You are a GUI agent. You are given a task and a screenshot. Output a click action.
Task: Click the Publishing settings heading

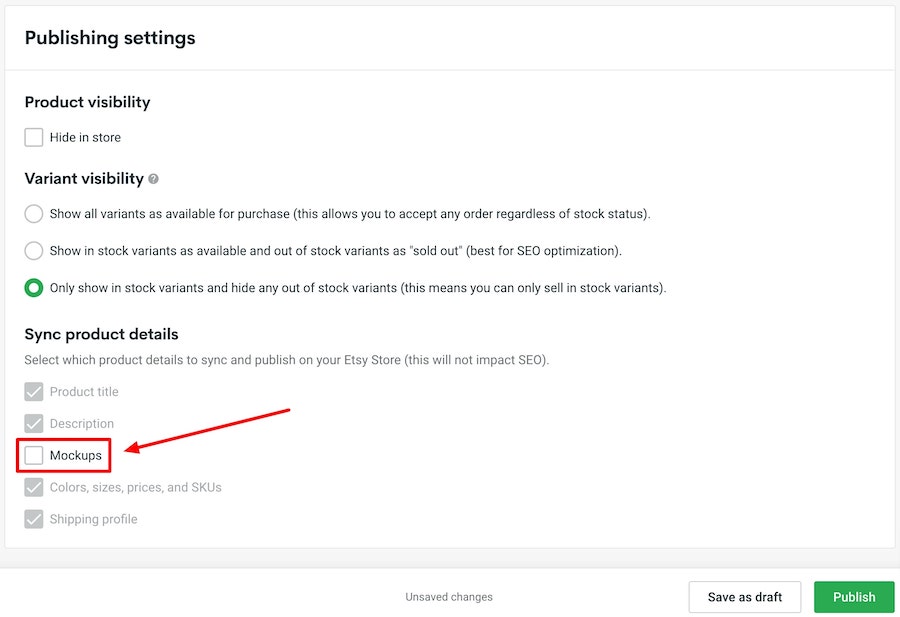110,38
